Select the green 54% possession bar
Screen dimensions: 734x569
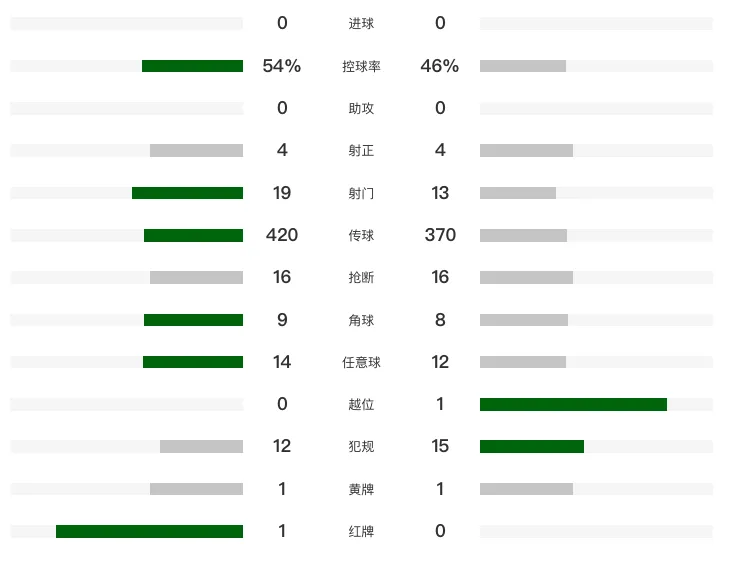point(192,66)
